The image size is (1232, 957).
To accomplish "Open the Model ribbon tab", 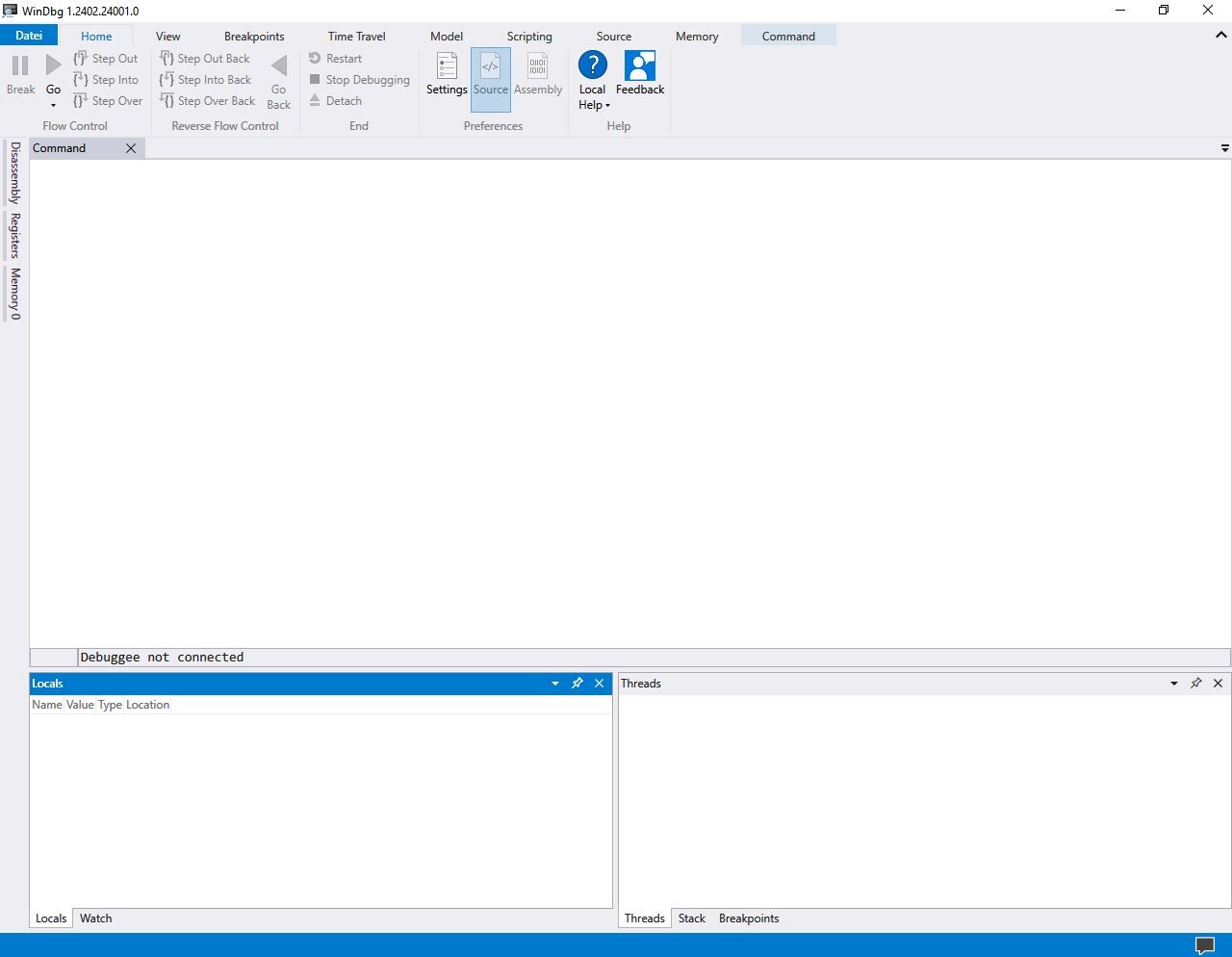I will click(447, 37).
